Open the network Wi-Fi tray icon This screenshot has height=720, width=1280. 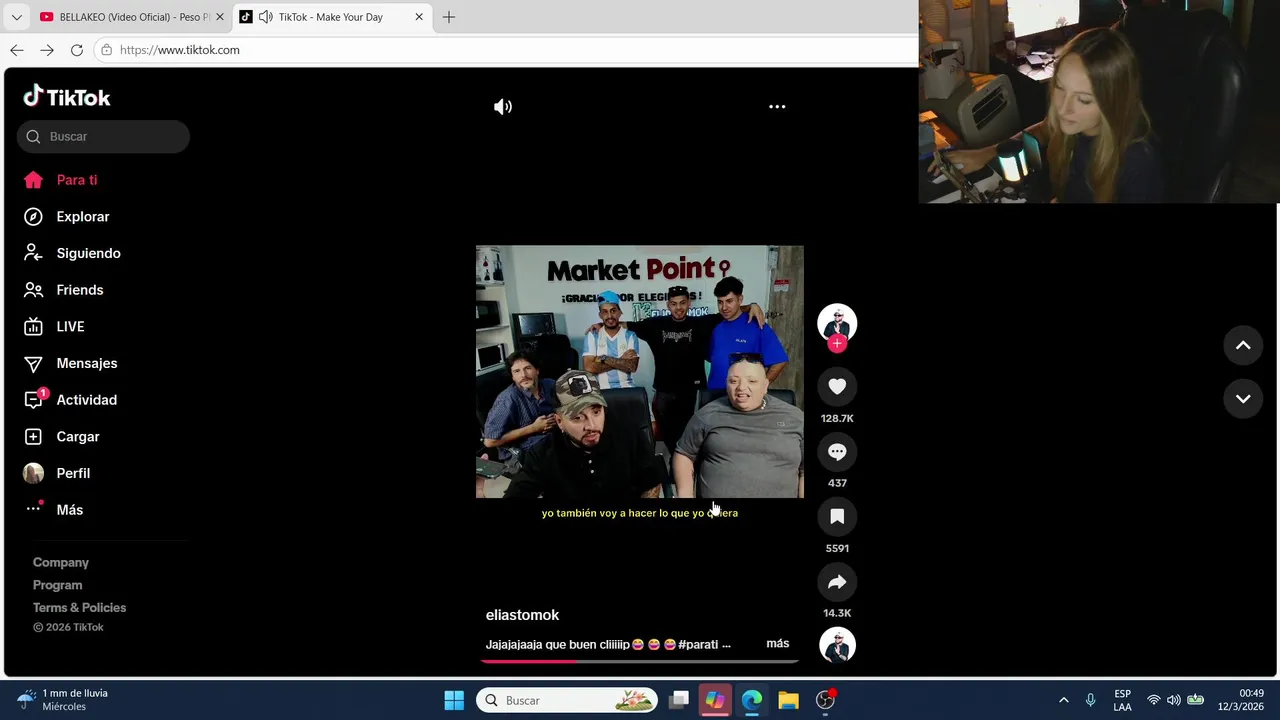pos(1154,700)
